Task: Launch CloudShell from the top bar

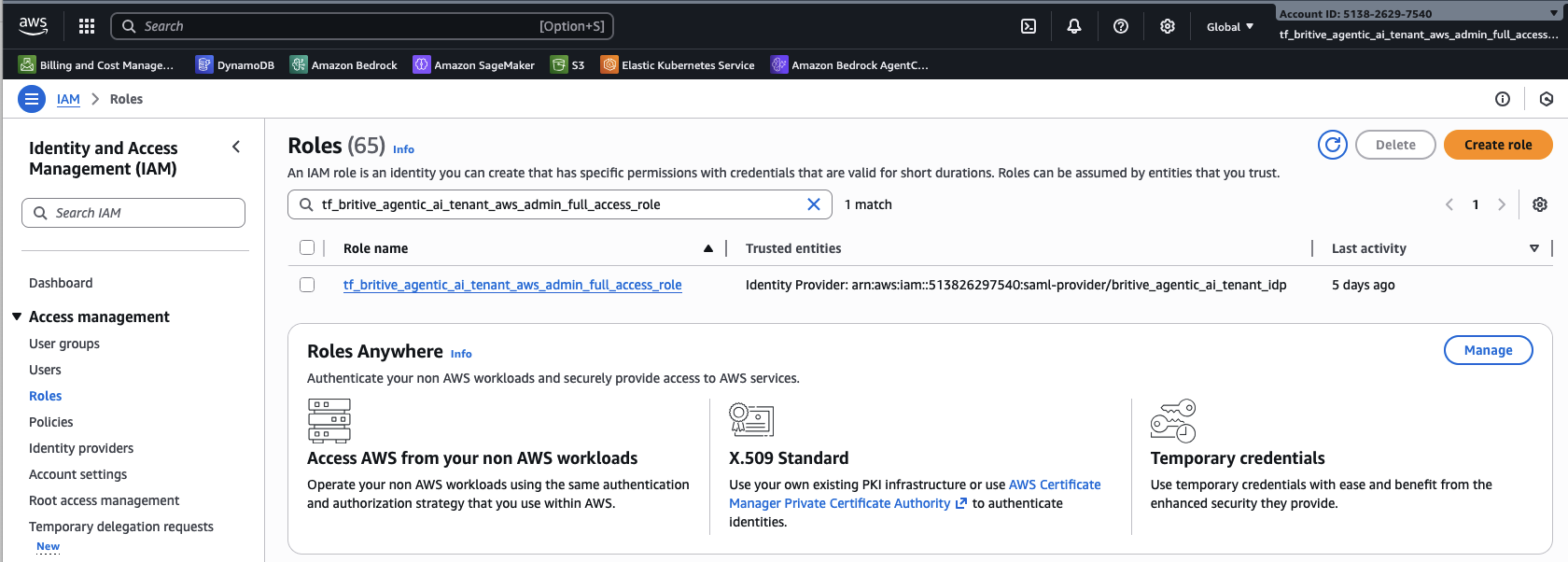Action: tap(1029, 26)
